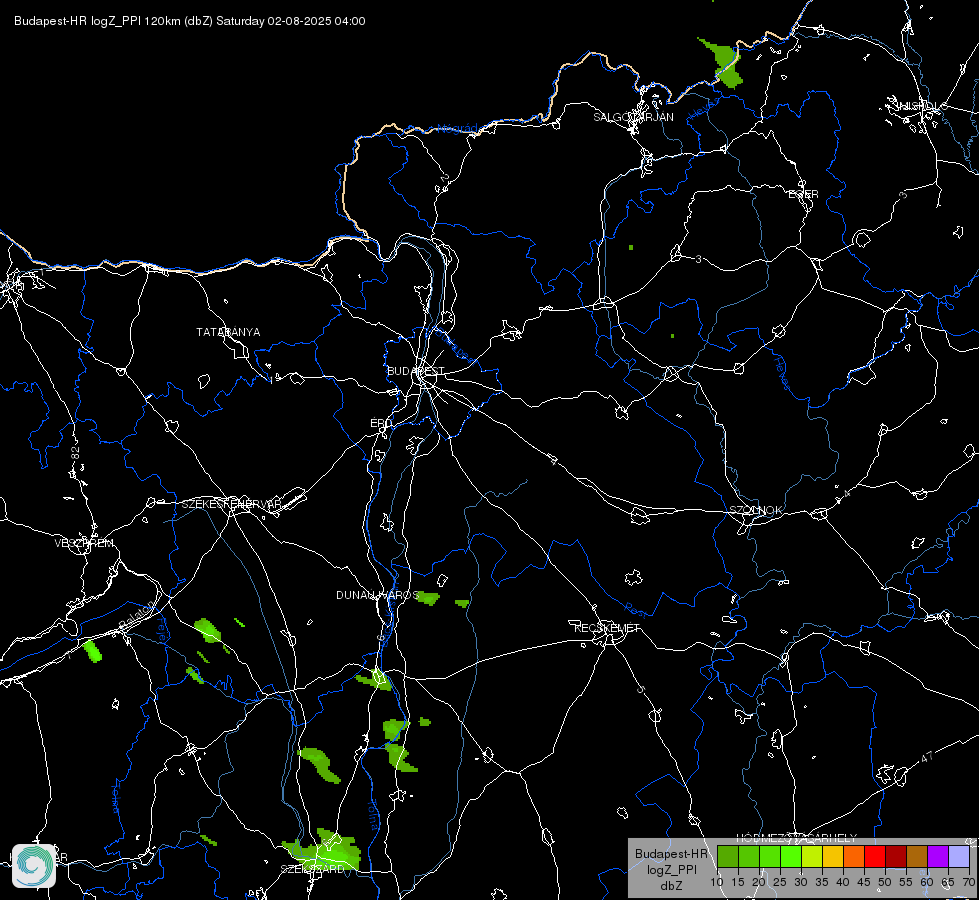
Task: Click the SZEKSZÁRD city label
Action: click(x=312, y=869)
